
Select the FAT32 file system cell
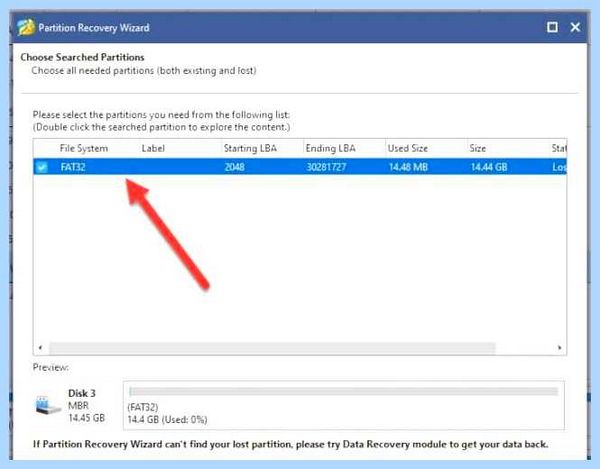[x=73, y=167]
